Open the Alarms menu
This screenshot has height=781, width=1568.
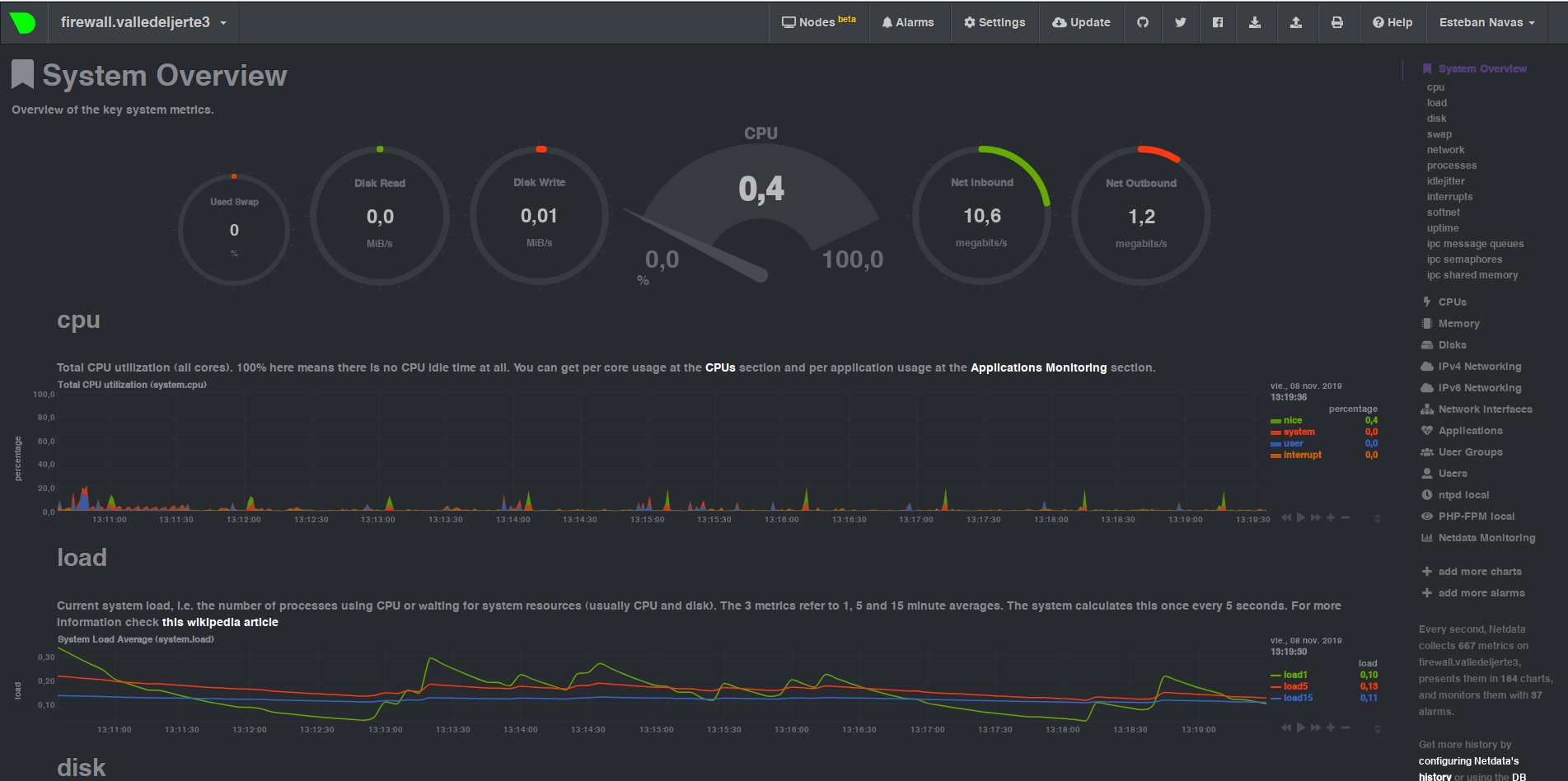click(x=909, y=22)
